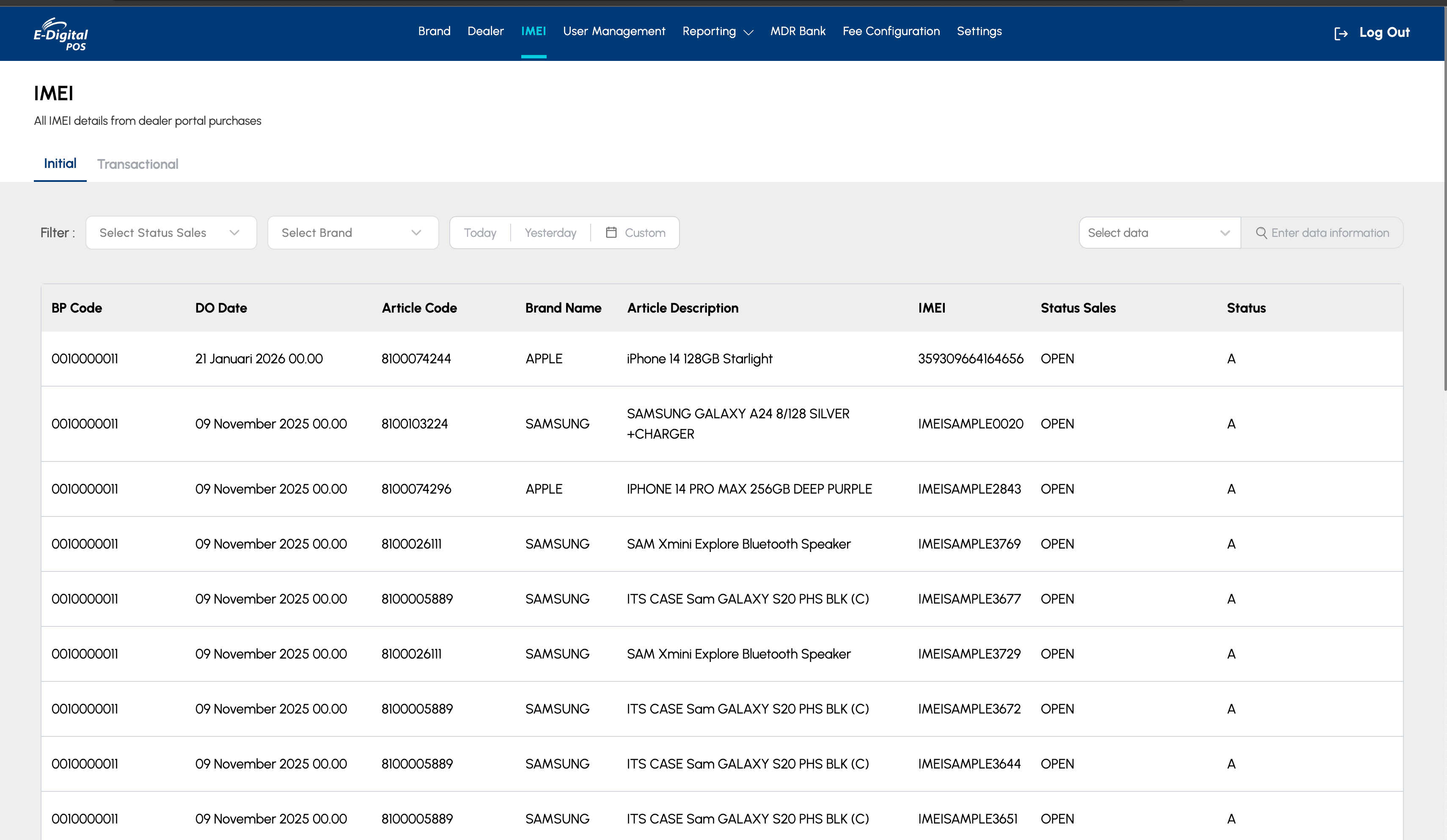Click SAMSUNG brand in the IMEISAMPLE3769 row

557,544
